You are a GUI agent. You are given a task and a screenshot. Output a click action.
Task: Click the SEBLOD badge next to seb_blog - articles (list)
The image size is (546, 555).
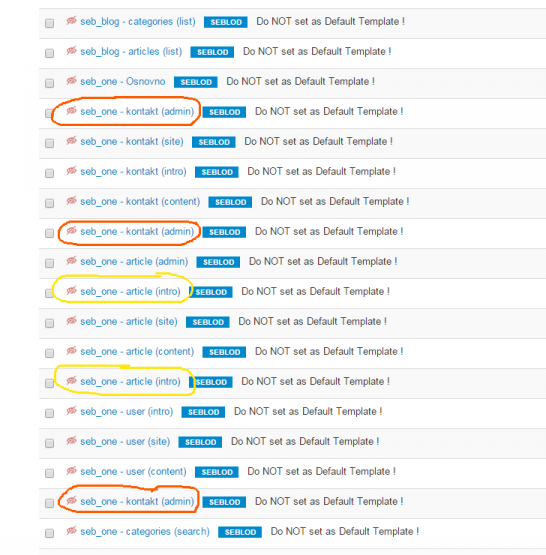tap(212, 52)
